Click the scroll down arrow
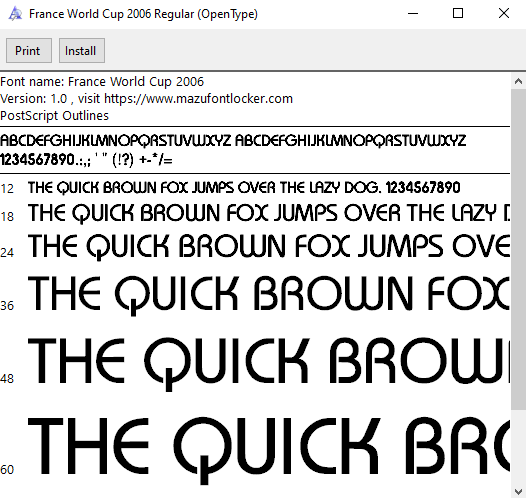Viewport: 526px width, 498px height. (518, 492)
